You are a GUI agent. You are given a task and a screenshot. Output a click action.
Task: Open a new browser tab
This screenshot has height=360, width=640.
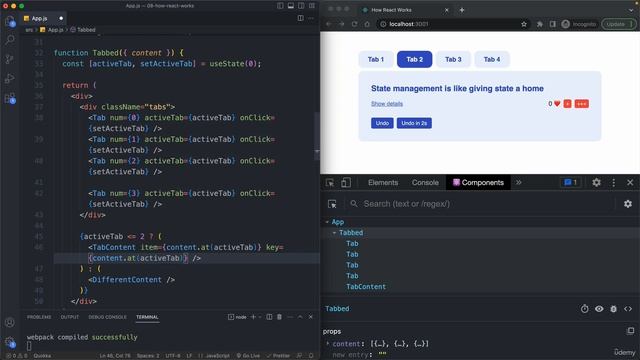pos(462,10)
